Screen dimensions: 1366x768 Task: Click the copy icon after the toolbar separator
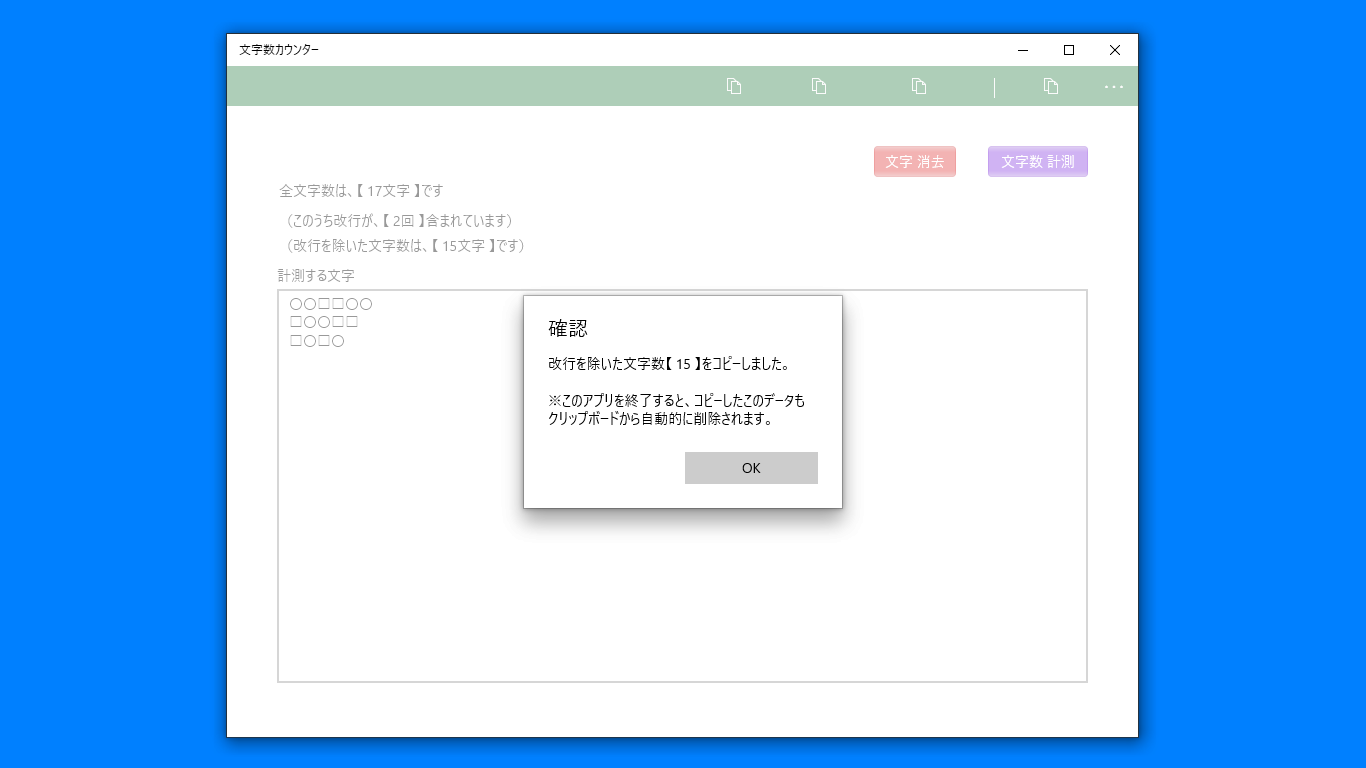pyautogui.click(x=1051, y=86)
